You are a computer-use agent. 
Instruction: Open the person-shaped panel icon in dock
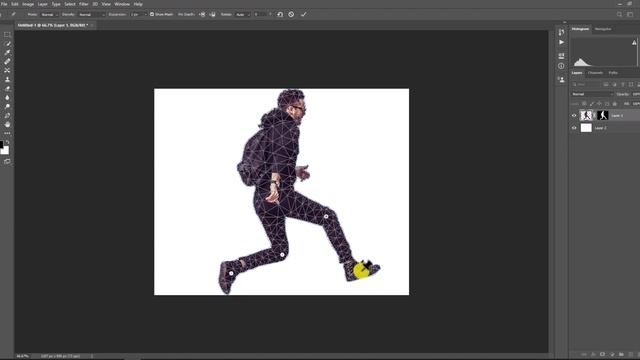[x=561, y=80]
